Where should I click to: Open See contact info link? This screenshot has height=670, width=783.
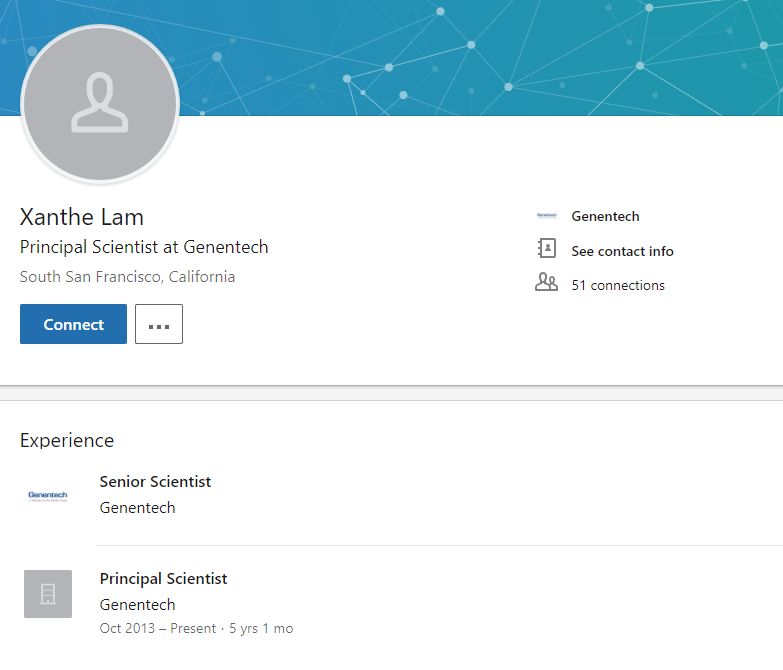[x=622, y=251]
